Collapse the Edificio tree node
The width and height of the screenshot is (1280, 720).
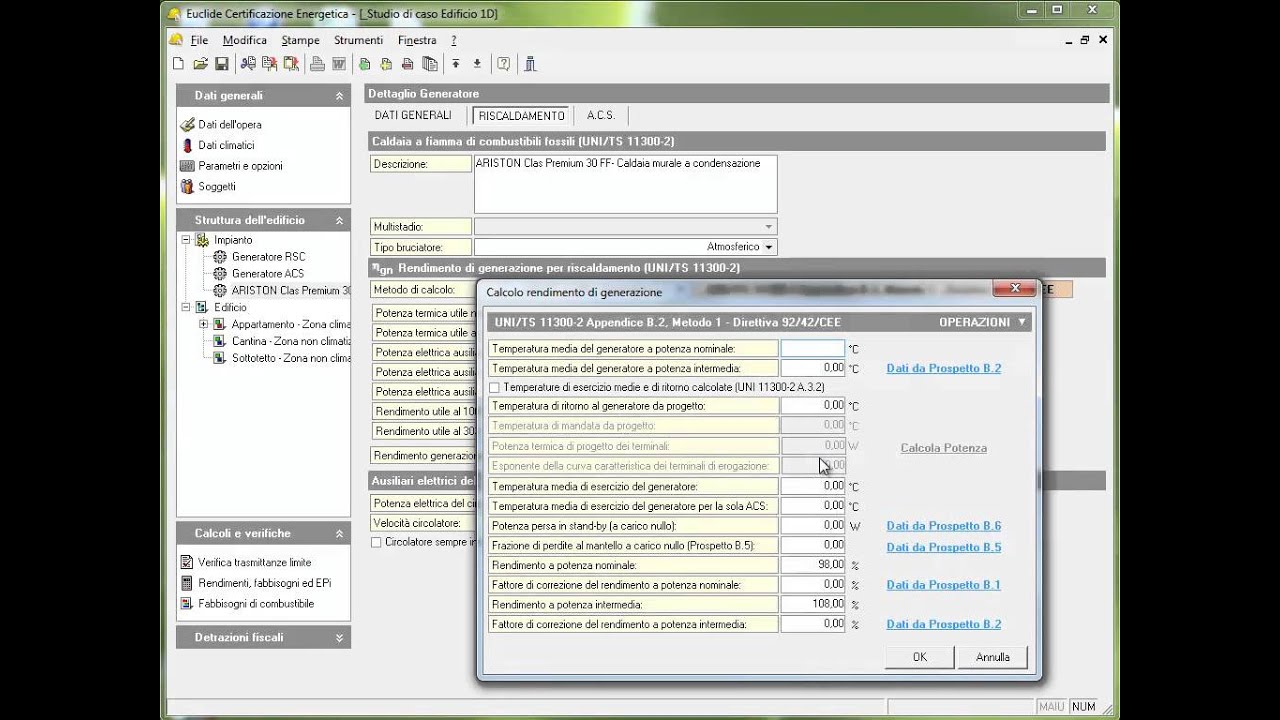click(186, 308)
